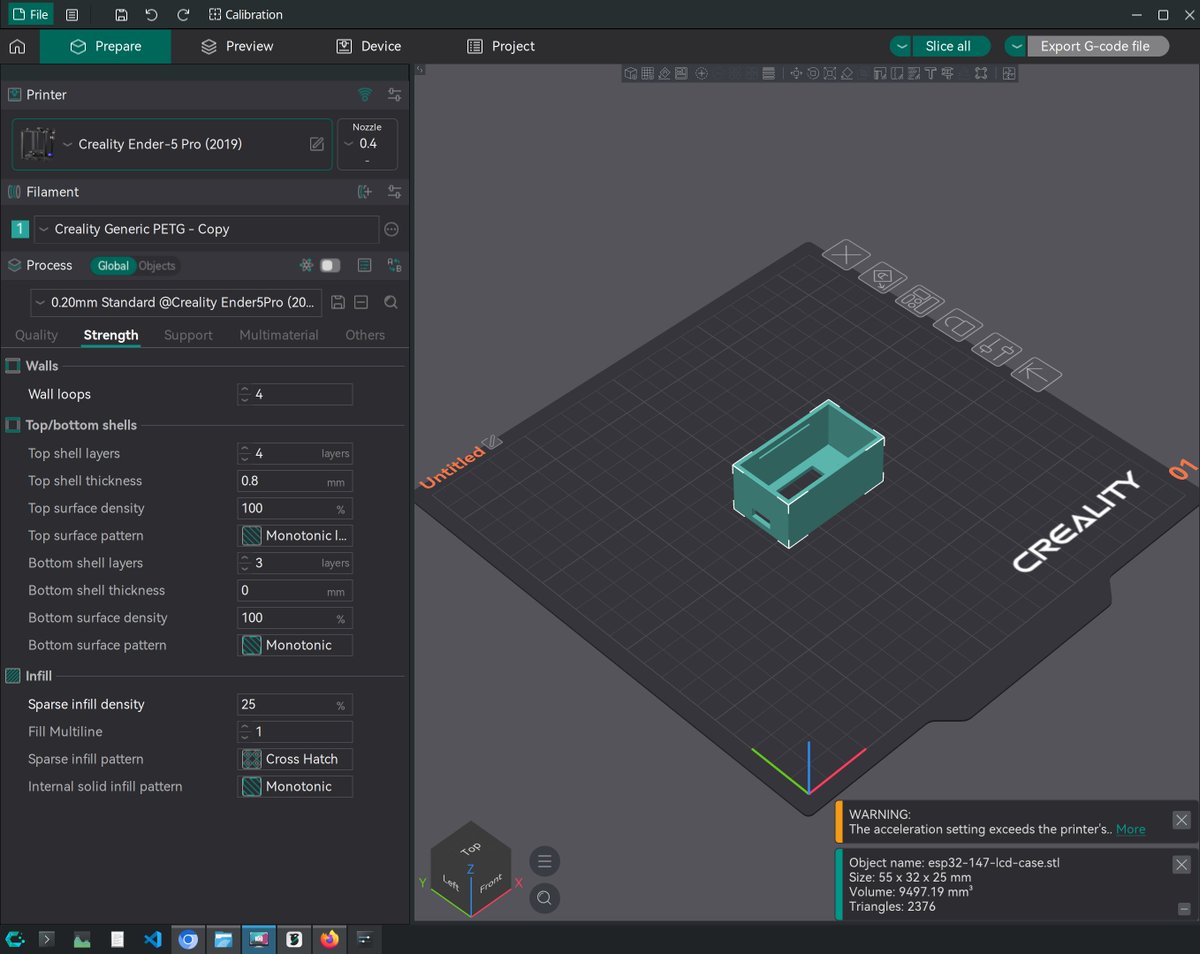Open the Internal solid infill pattern dropdown
Viewport: 1200px width, 954px height.
pyautogui.click(x=295, y=787)
